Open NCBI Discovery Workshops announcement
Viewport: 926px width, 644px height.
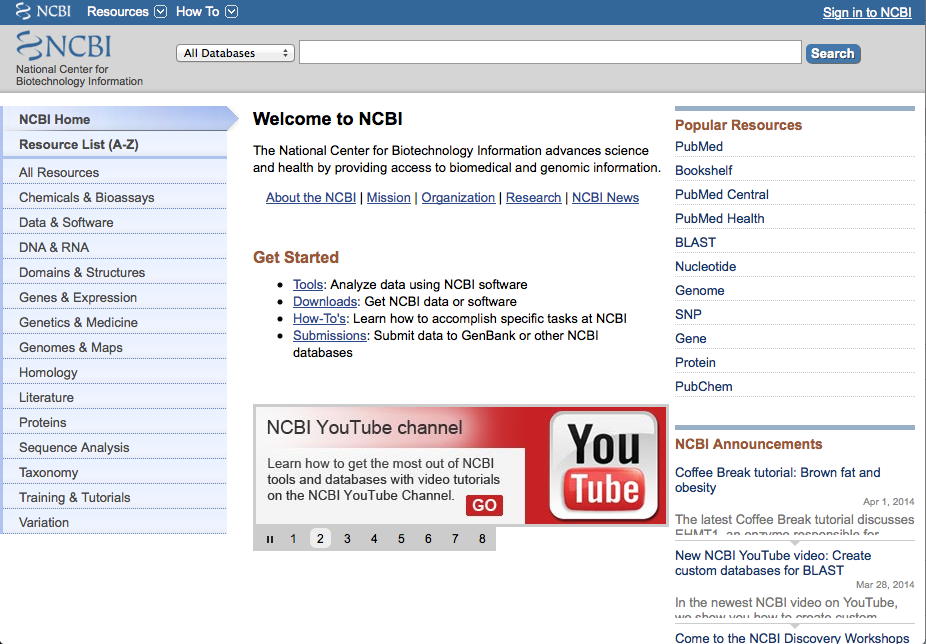pyautogui.click(x=792, y=638)
